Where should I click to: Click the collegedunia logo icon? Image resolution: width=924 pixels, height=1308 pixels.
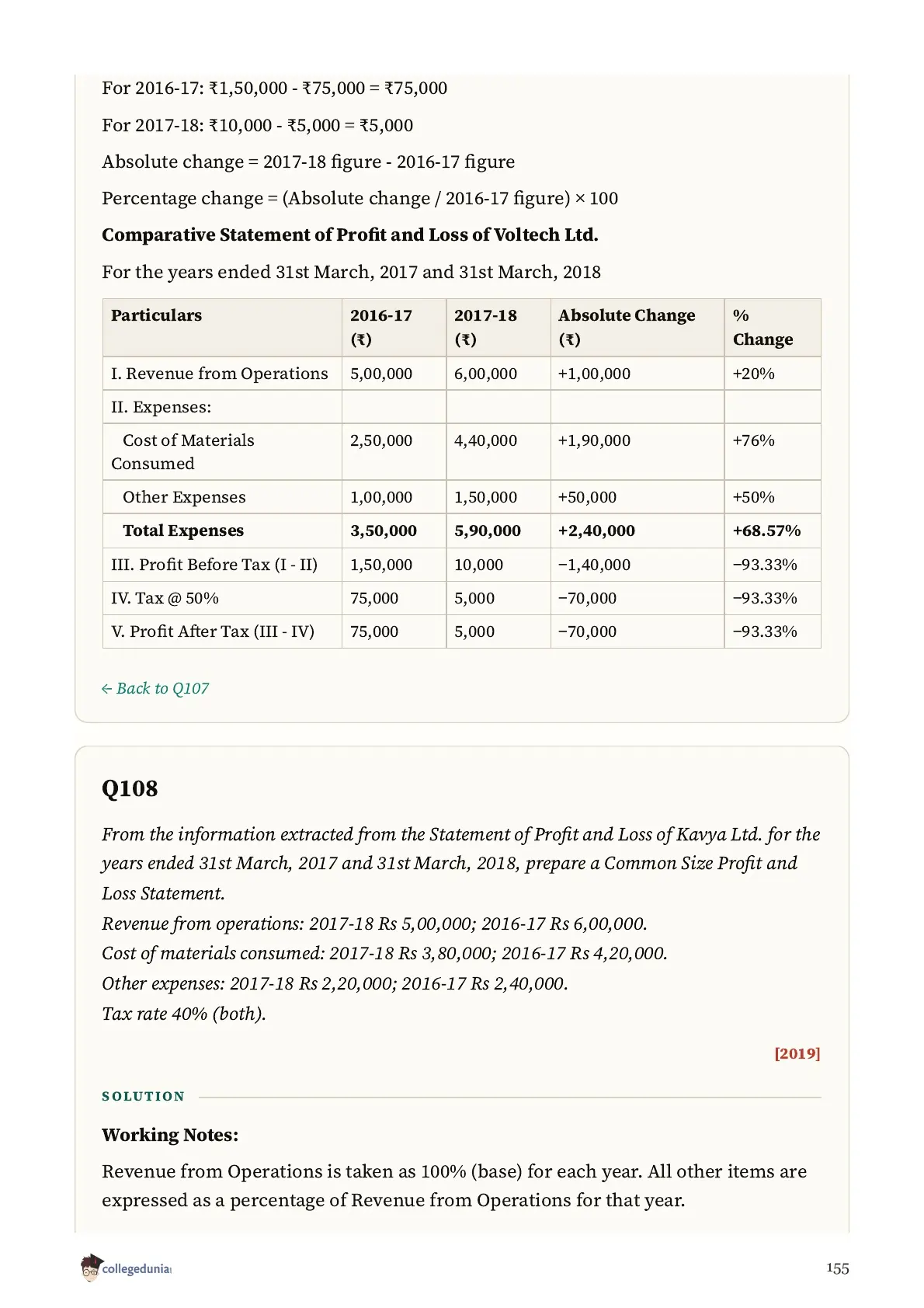click(x=92, y=1267)
